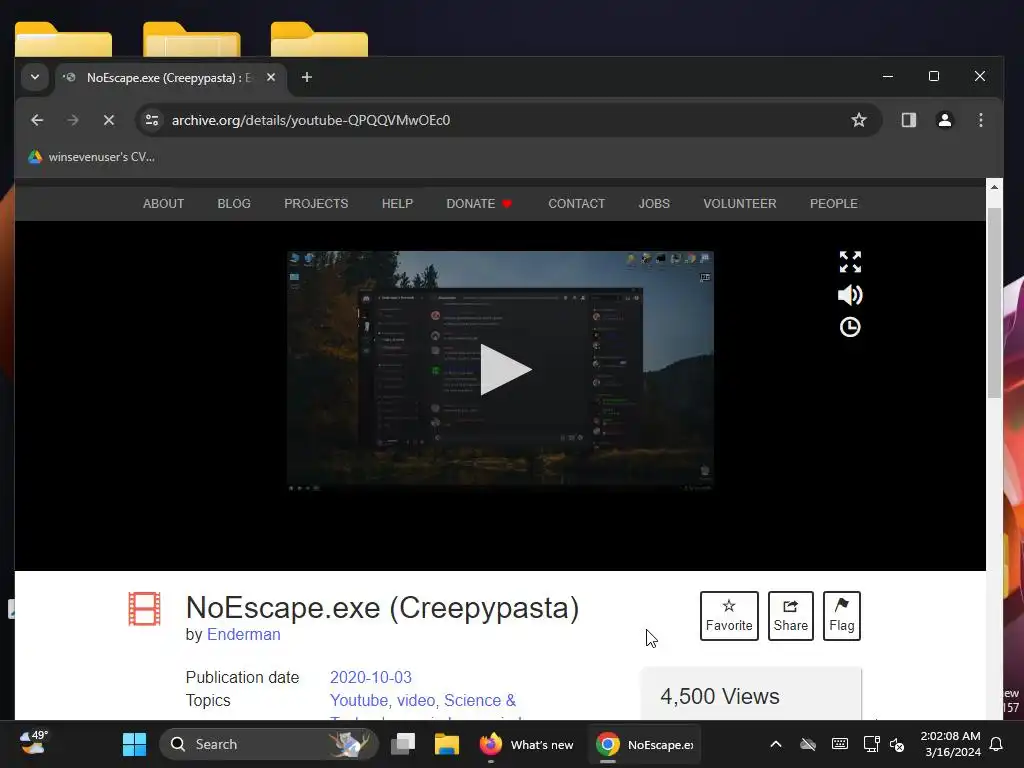Open JOBS in the archive nav bar
Screen dimensions: 1024x768
[654, 204]
